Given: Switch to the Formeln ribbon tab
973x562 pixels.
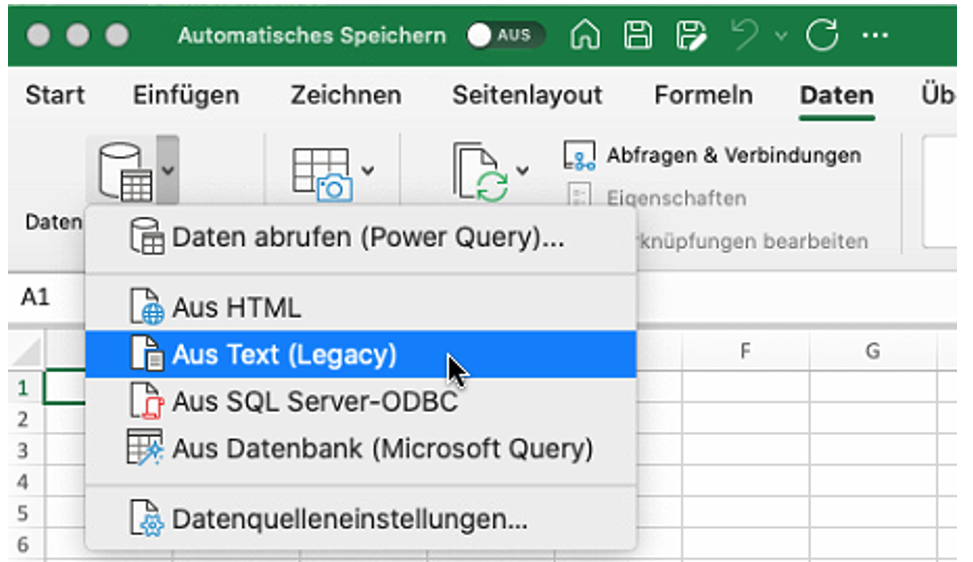Looking at the screenshot, I should [x=703, y=96].
